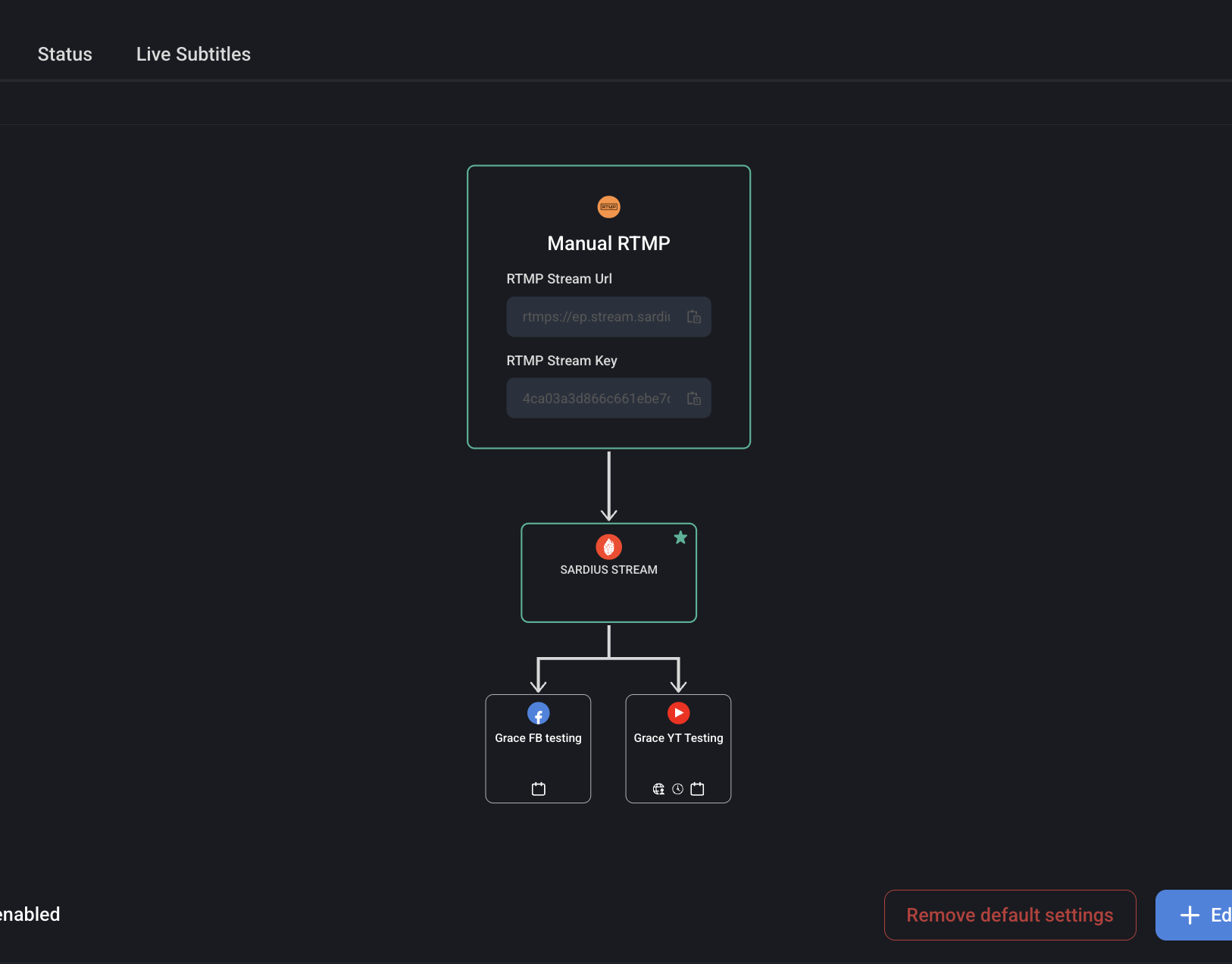
Task: Select the Grace YT Testing destination card
Action: [x=678, y=749]
